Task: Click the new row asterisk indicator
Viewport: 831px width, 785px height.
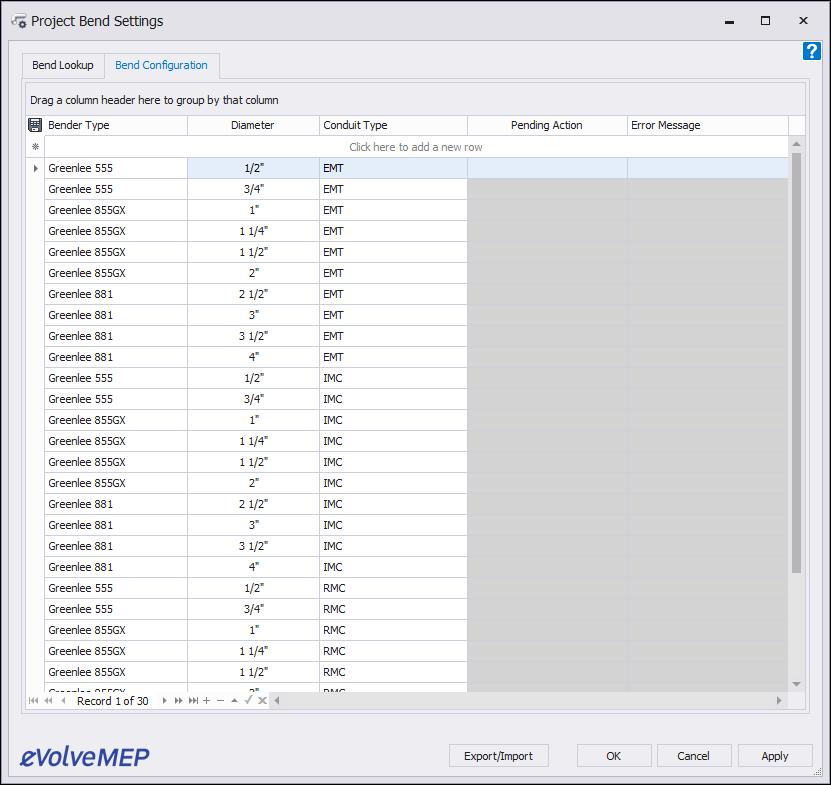Action: (36, 147)
